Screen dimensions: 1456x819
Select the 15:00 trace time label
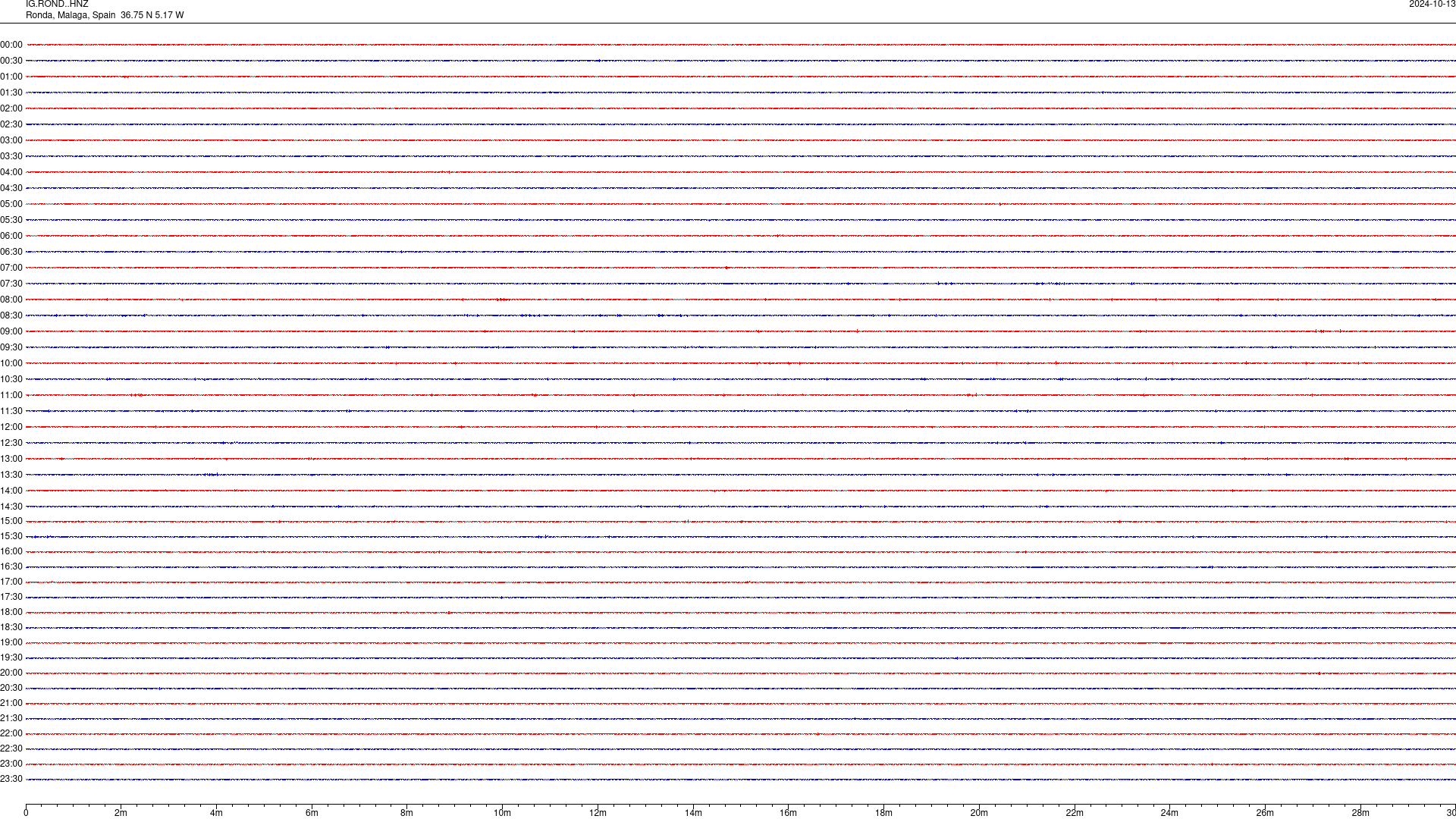(x=11, y=521)
